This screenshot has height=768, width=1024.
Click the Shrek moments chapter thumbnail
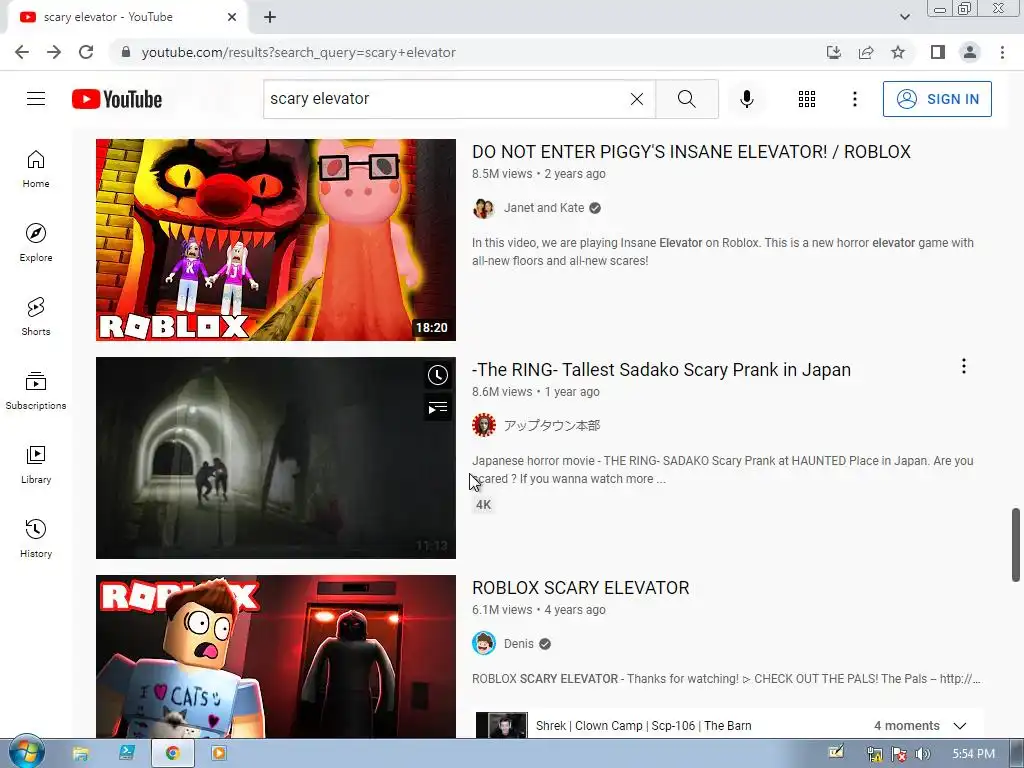[x=502, y=726]
